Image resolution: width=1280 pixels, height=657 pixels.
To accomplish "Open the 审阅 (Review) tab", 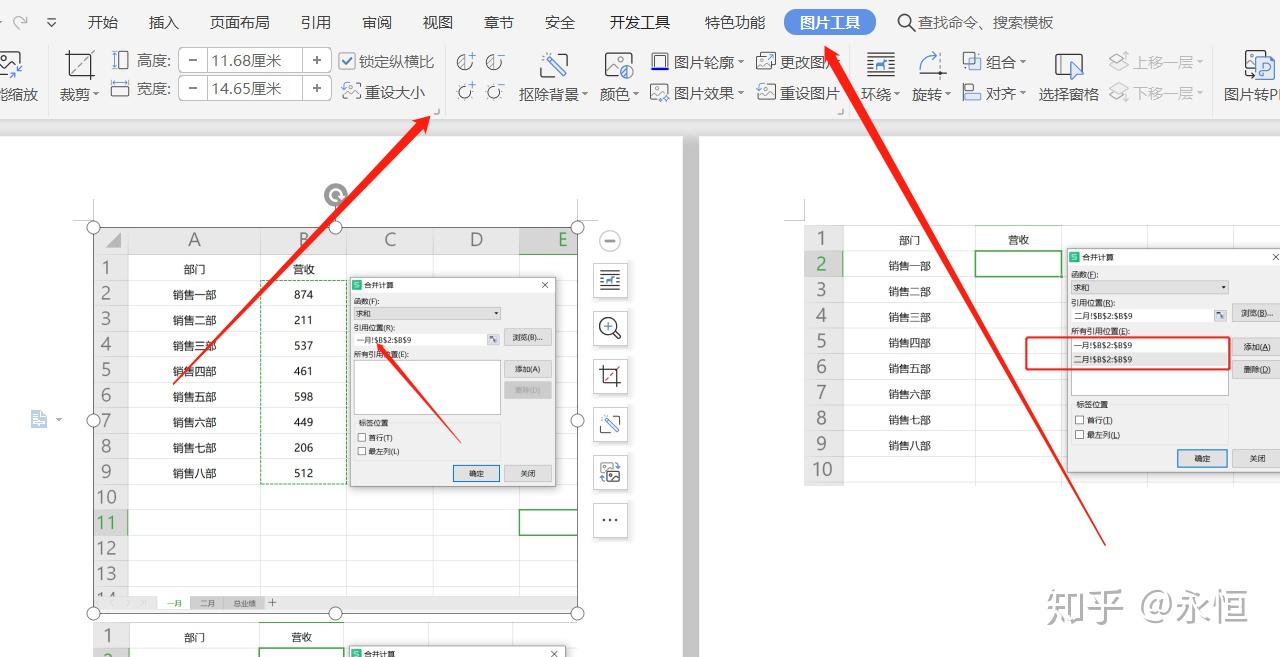I will pos(377,22).
